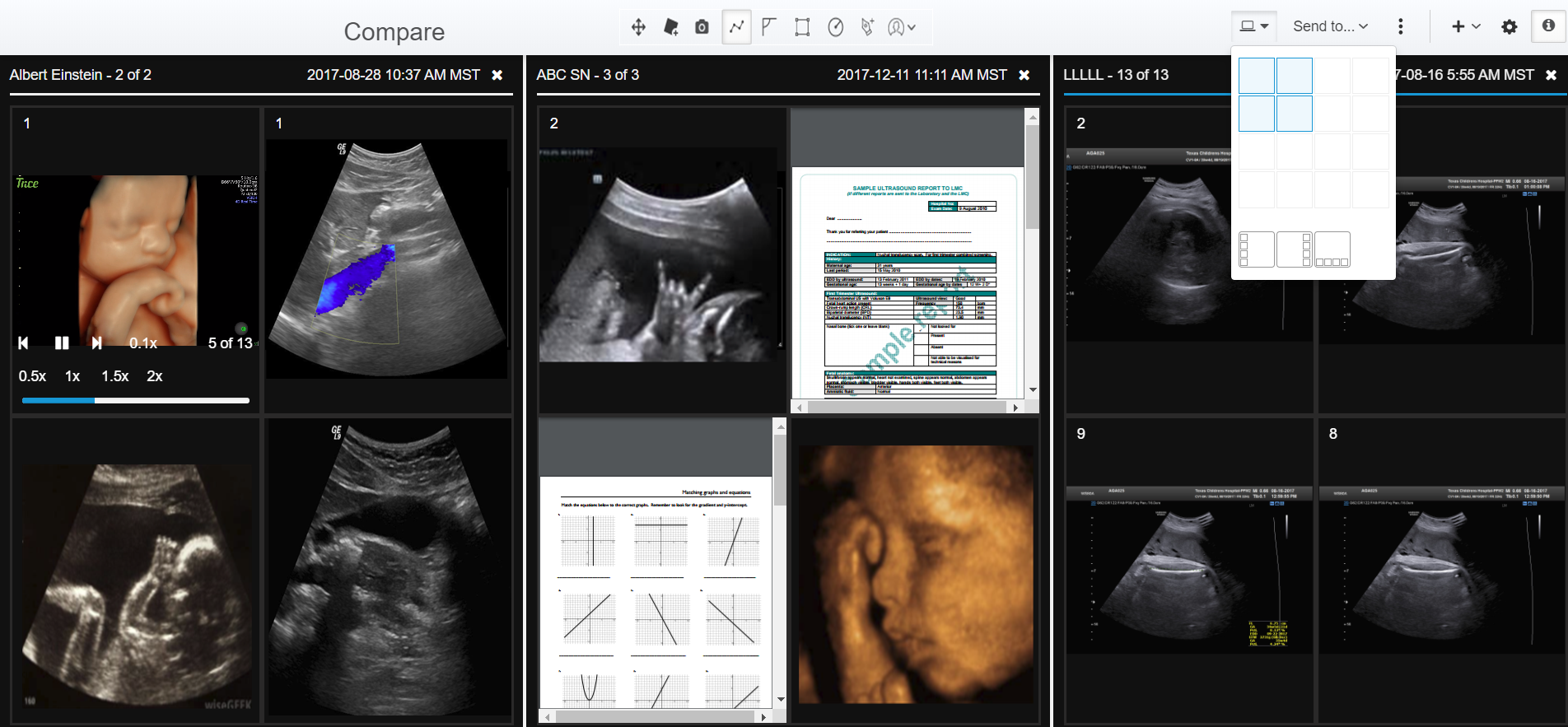Viewport: 1568px width, 727px height.
Task: Choose the left thumbnail strip layout preset
Action: point(1257,249)
